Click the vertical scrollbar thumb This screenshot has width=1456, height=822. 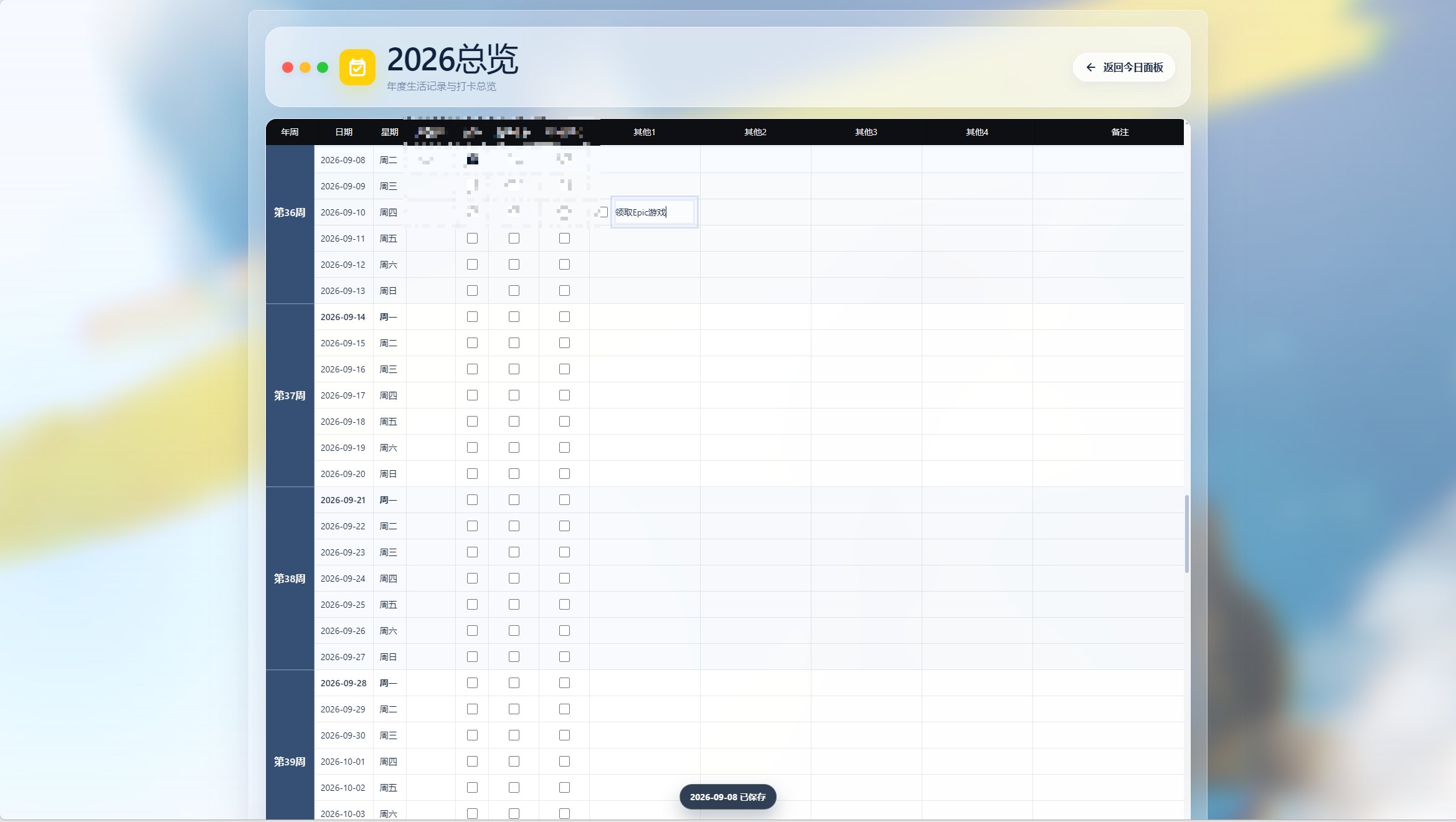[x=1187, y=534]
